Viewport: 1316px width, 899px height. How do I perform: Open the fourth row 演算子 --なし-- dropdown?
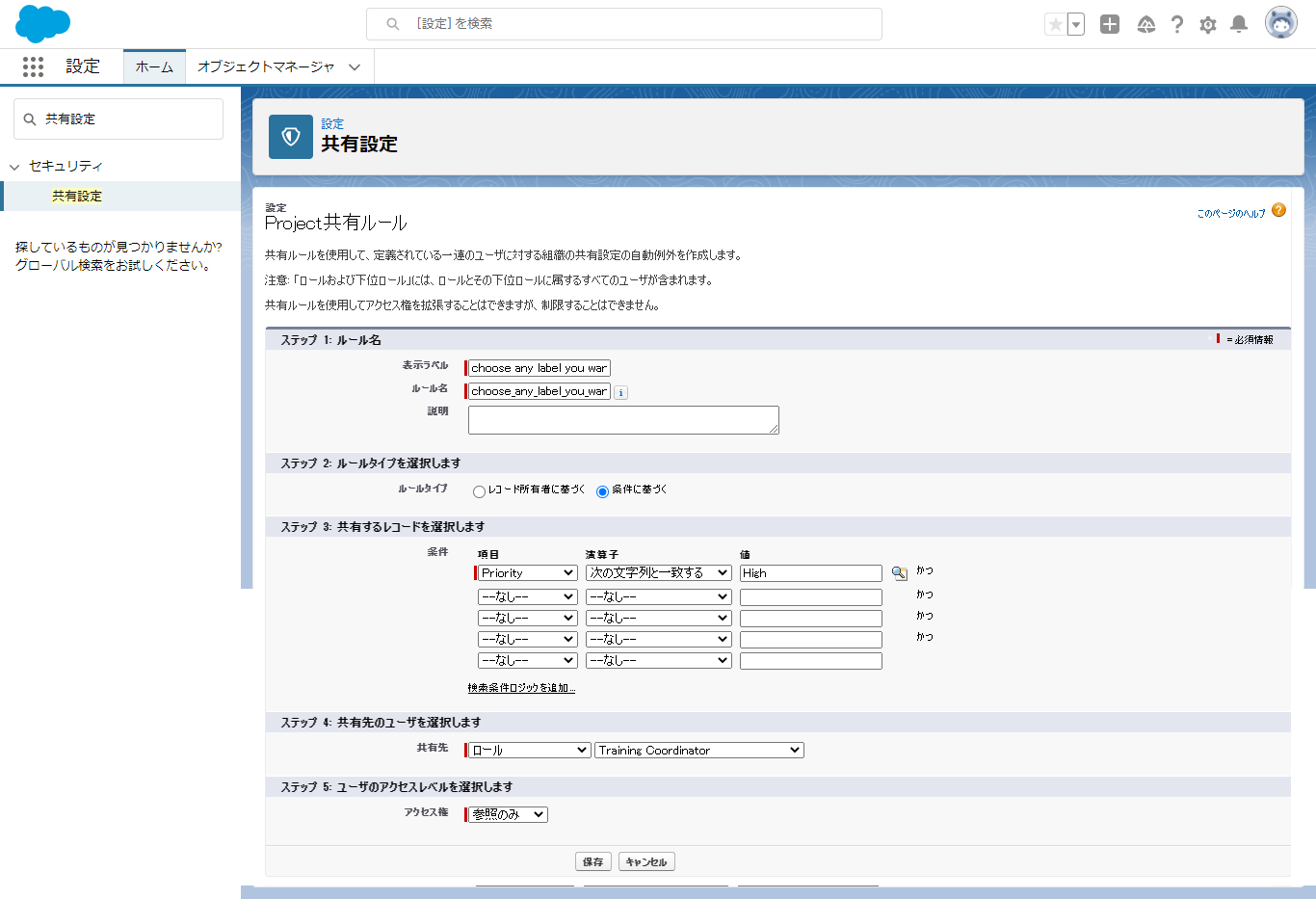pos(659,639)
